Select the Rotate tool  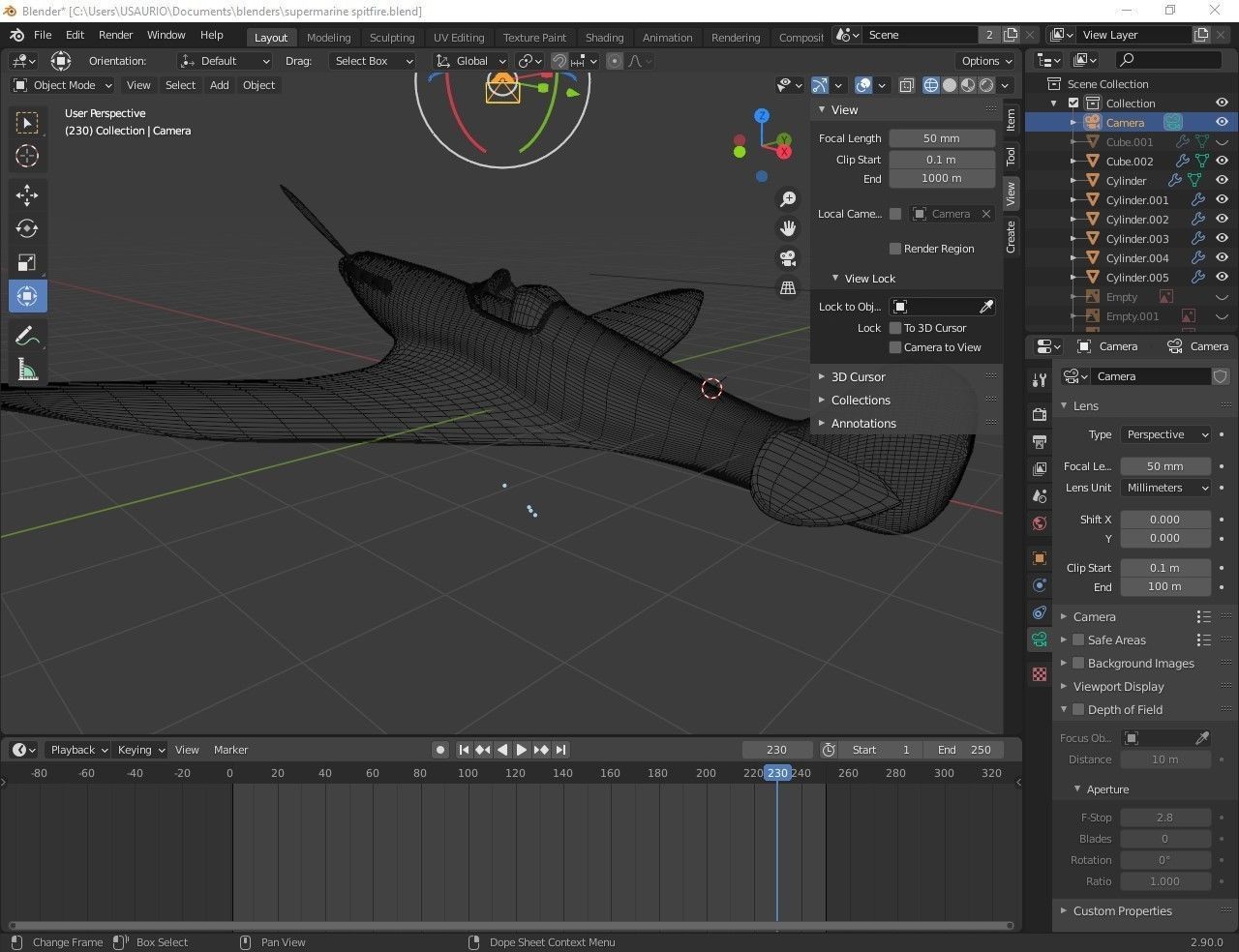coord(27,228)
